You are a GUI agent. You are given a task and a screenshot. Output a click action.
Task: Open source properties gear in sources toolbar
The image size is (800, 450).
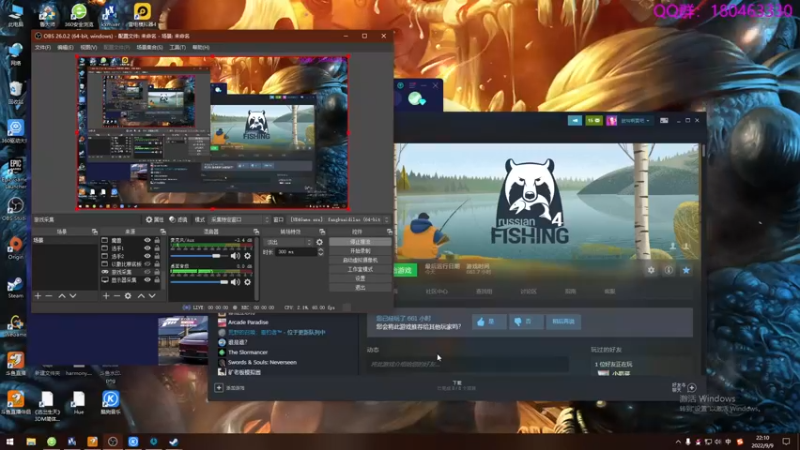128,296
